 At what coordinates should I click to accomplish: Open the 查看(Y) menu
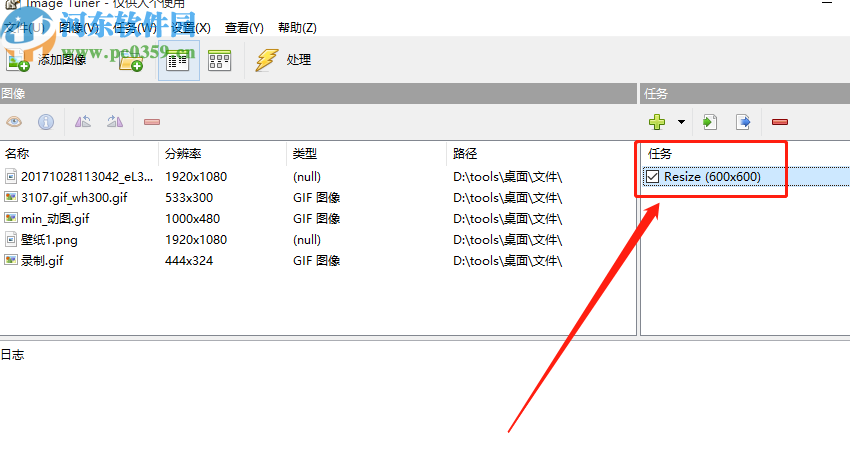[x=244, y=28]
